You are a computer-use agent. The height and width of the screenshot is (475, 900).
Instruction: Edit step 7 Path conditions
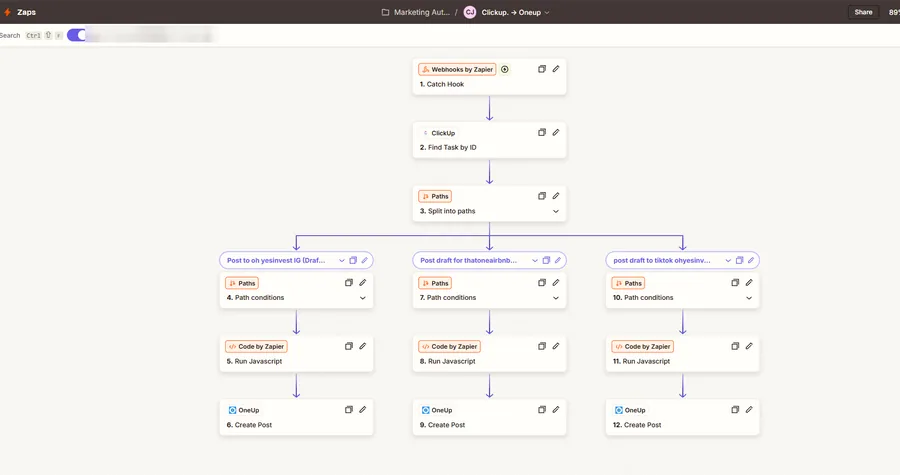(556, 283)
